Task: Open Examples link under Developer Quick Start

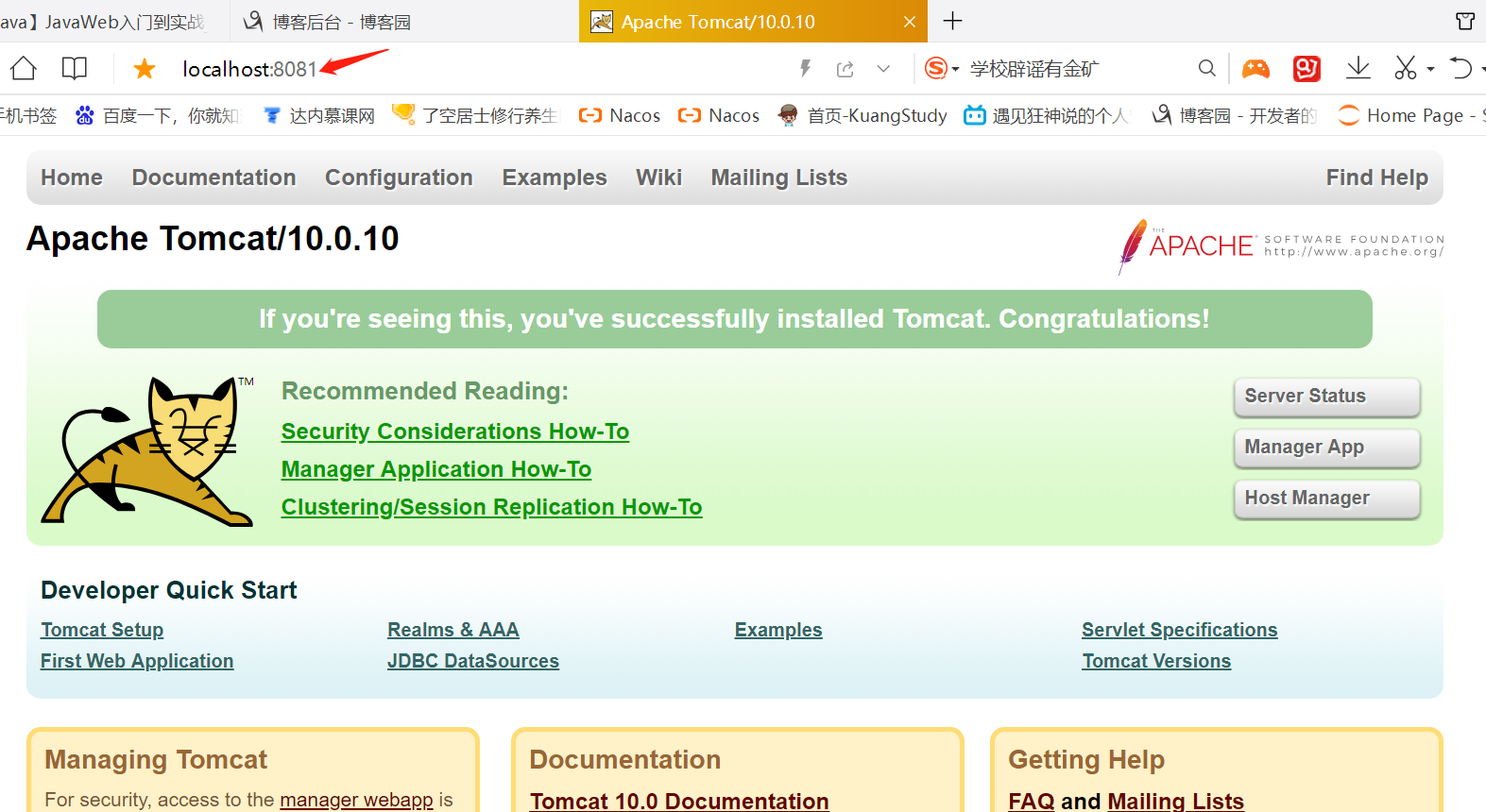Action: point(778,630)
